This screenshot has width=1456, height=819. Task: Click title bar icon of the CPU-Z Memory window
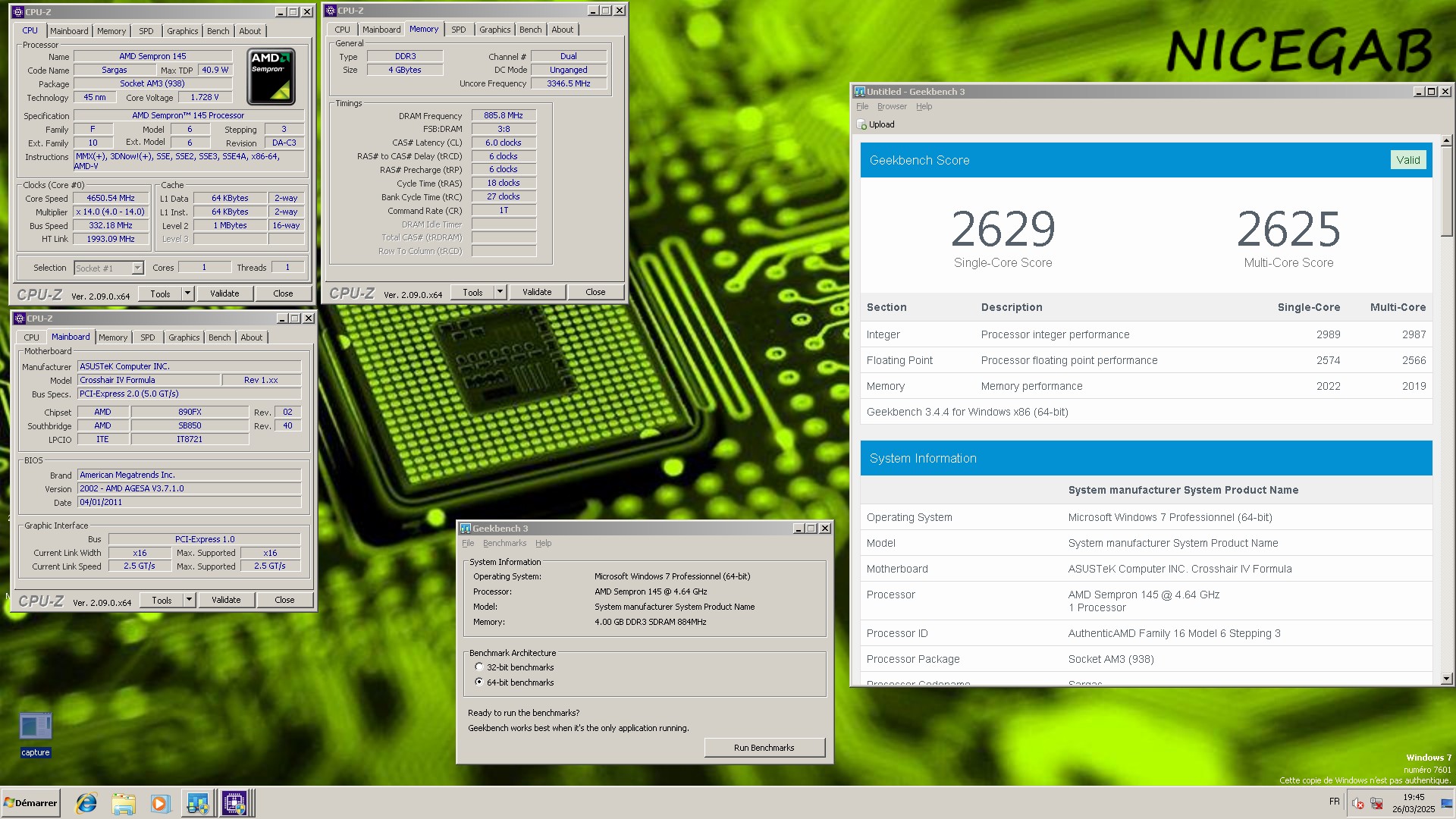[x=331, y=11]
